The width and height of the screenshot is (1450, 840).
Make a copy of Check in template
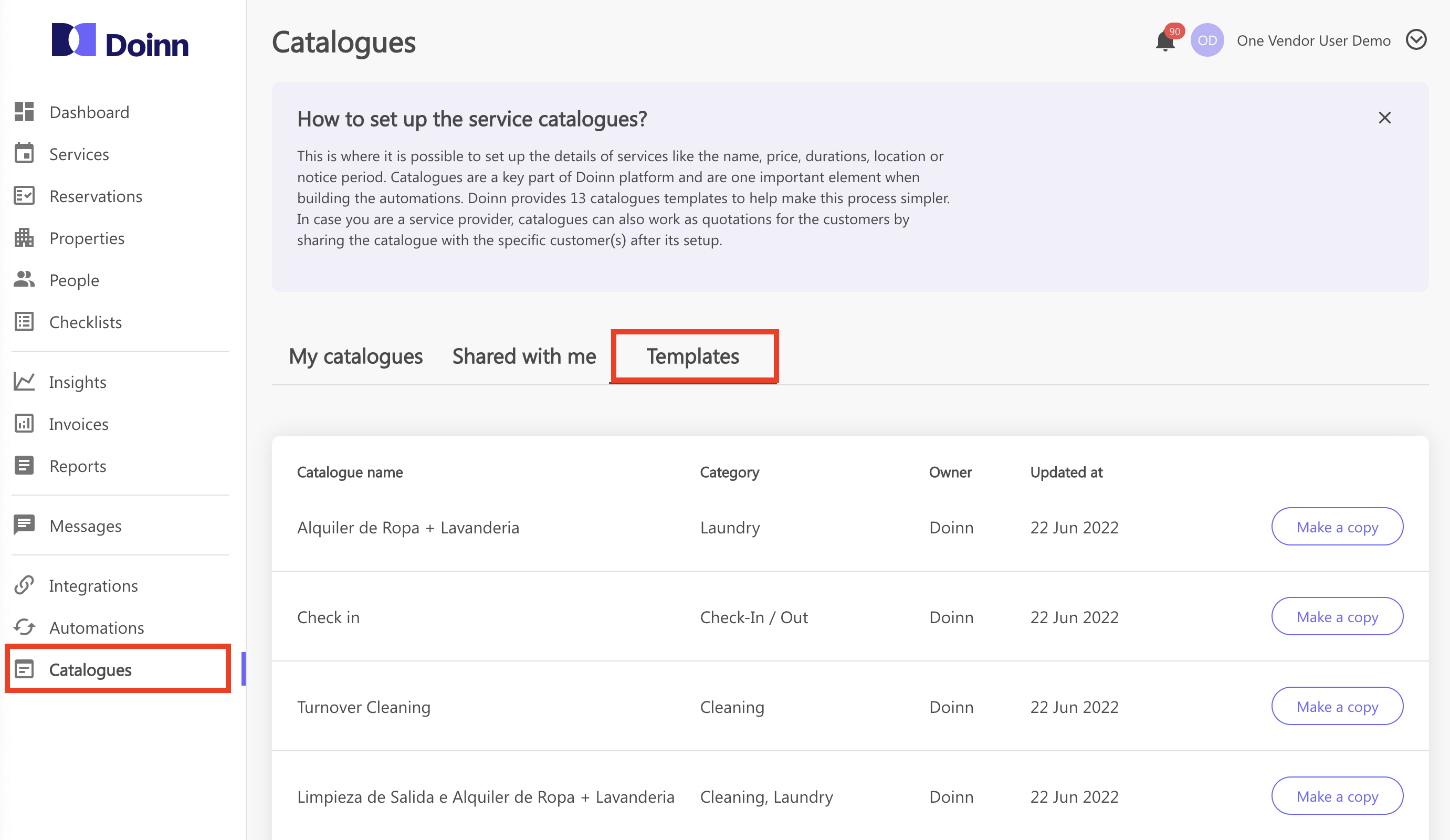(x=1337, y=616)
